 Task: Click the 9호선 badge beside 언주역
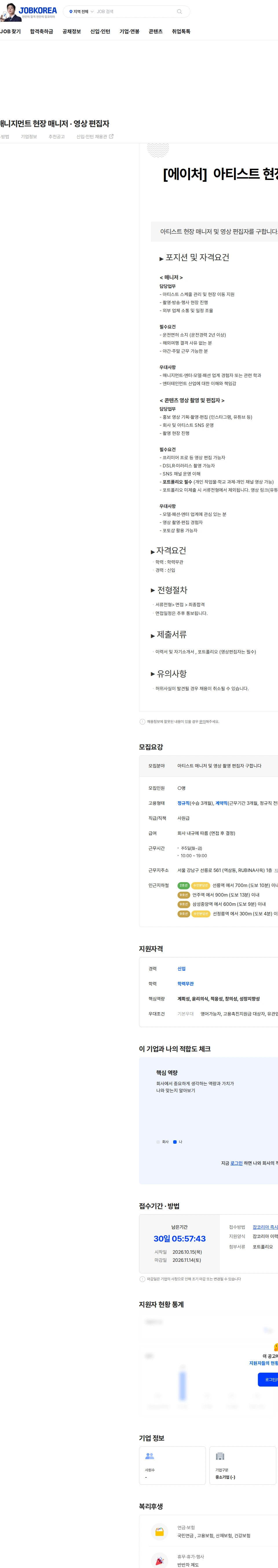[x=184, y=895]
